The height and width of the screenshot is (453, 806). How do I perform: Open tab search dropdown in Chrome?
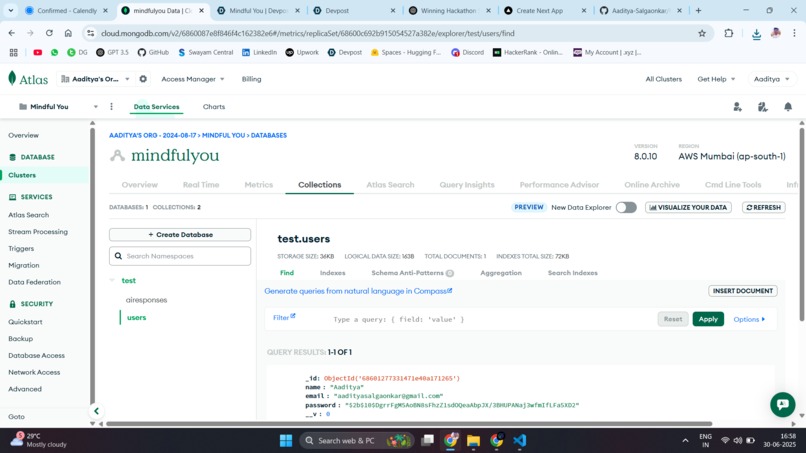11,10
